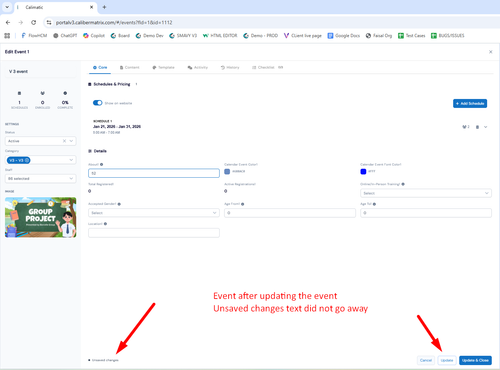
Task: Open the ChatGPT bookmark
Action: [65, 35]
